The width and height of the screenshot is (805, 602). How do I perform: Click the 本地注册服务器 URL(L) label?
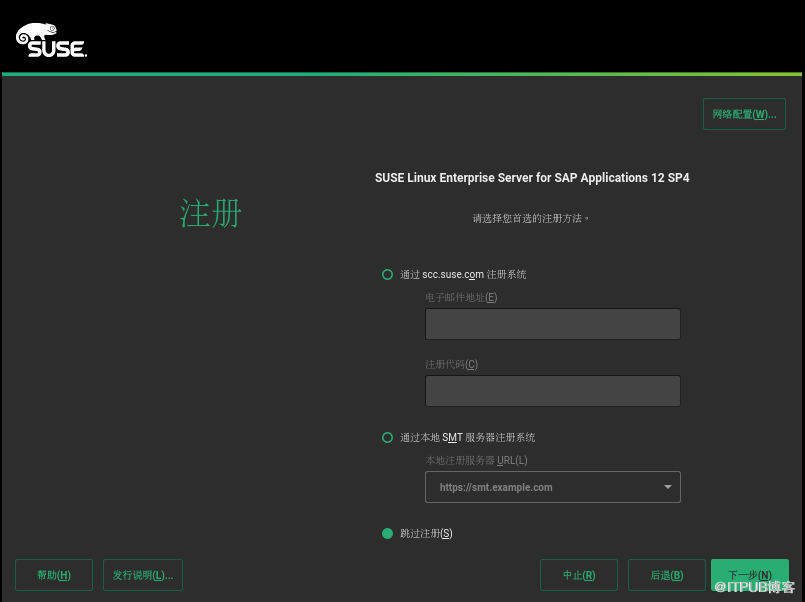[476, 460]
